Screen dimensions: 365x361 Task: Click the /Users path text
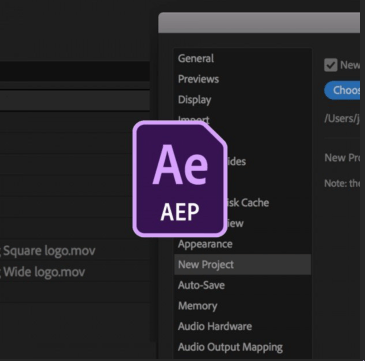coord(342,119)
